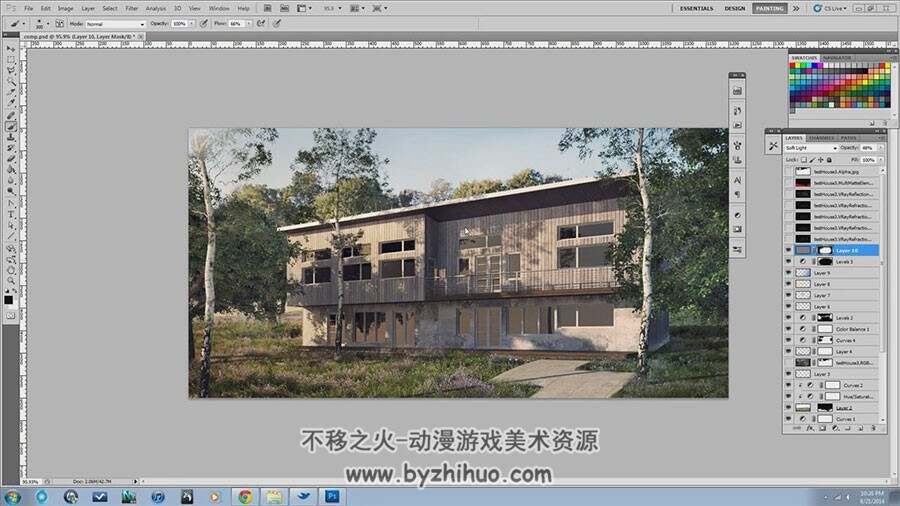Select the Horizontal Type tool
Image resolution: width=900 pixels, height=506 pixels.
(x=10, y=215)
